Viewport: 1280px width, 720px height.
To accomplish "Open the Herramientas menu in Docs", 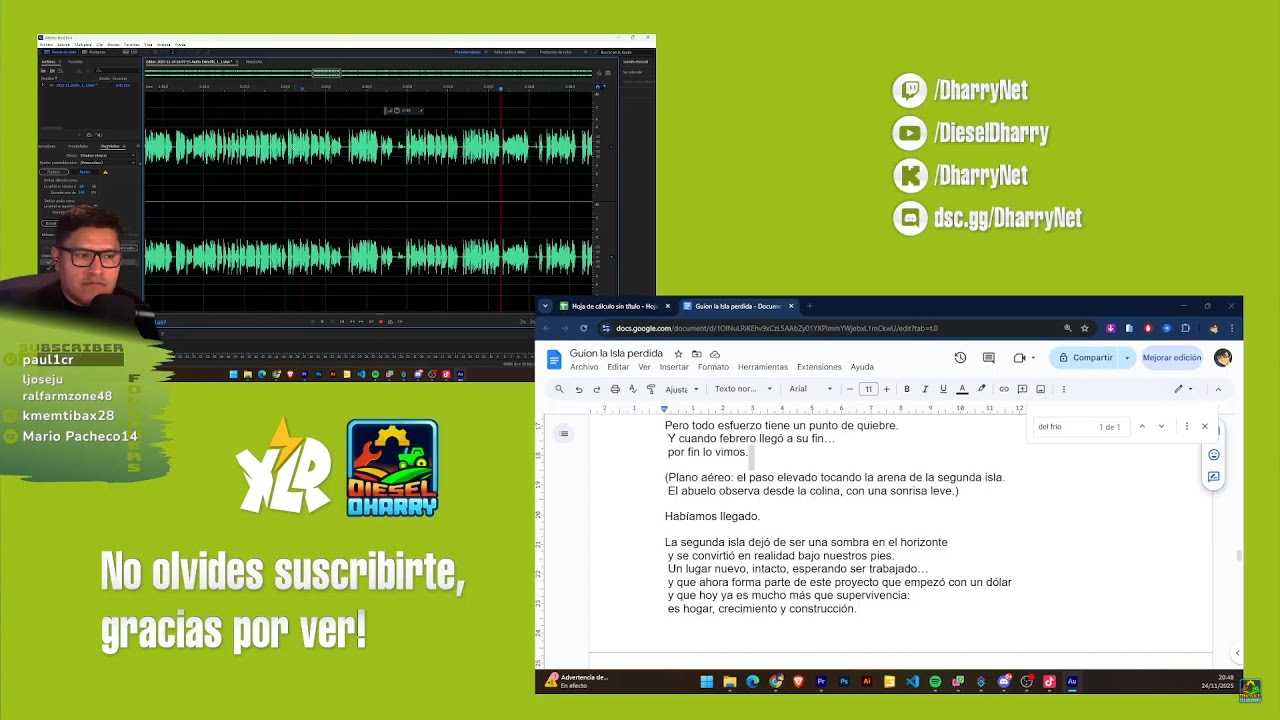I will 763,367.
